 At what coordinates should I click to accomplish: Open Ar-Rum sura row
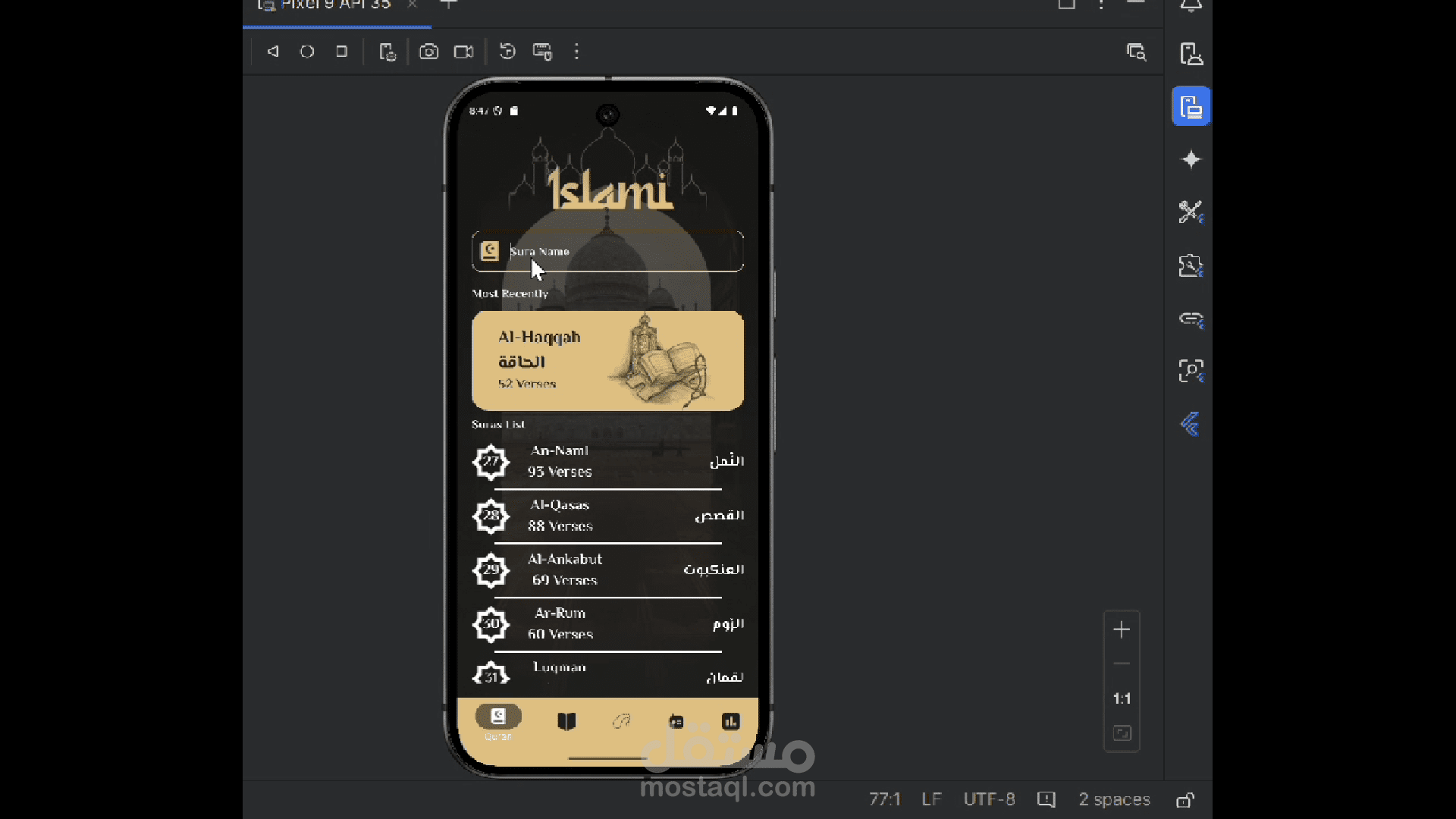607,623
